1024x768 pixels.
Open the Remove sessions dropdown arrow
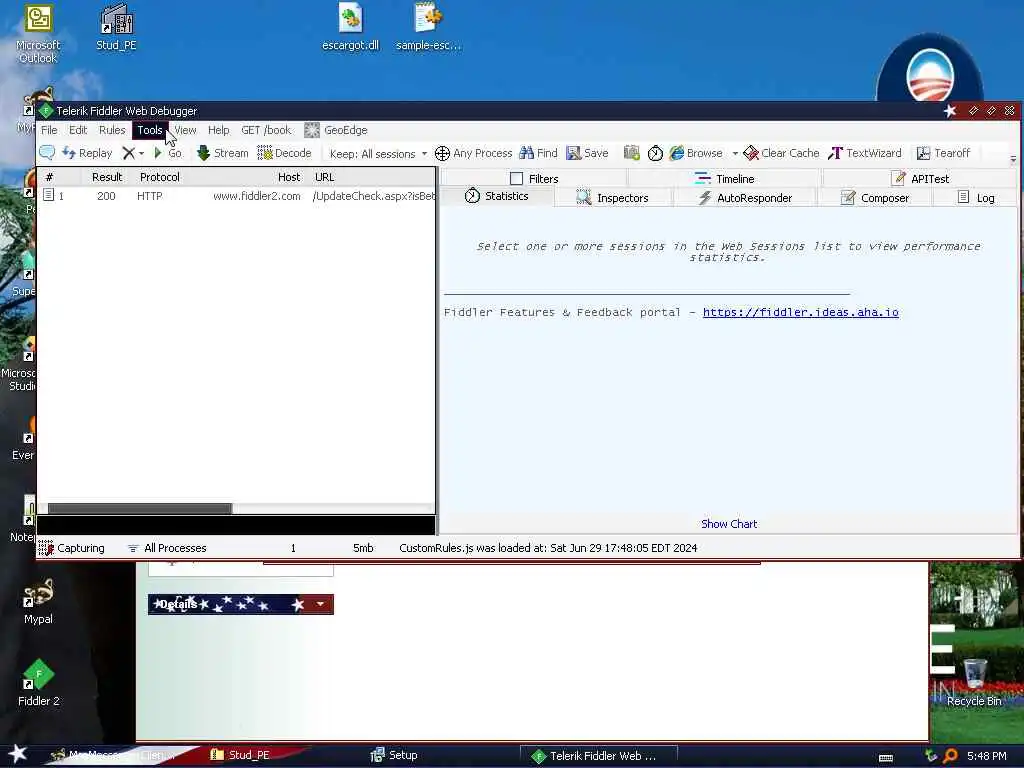(142, 153)
